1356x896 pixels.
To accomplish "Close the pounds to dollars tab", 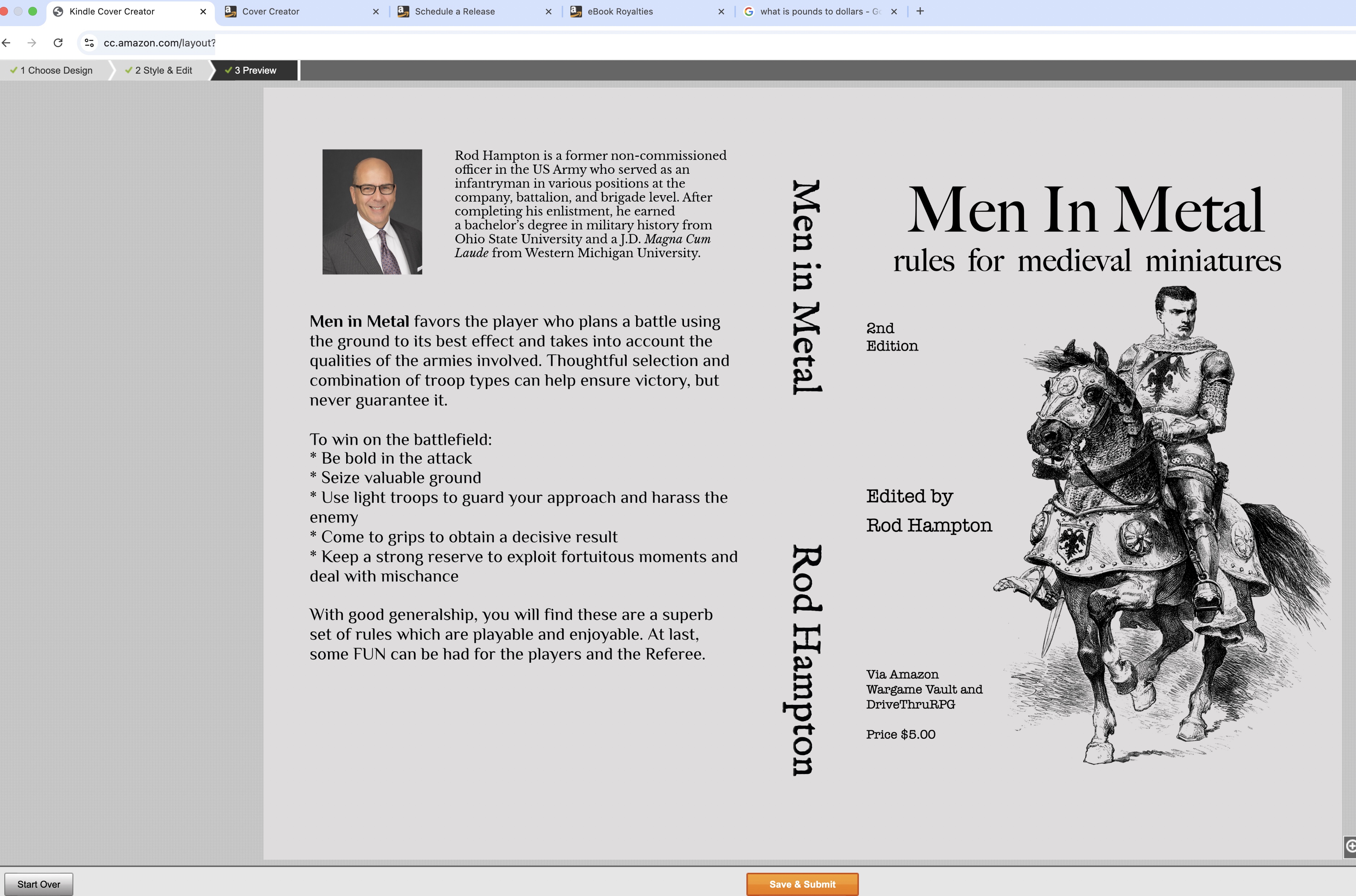I will point(894,12).
